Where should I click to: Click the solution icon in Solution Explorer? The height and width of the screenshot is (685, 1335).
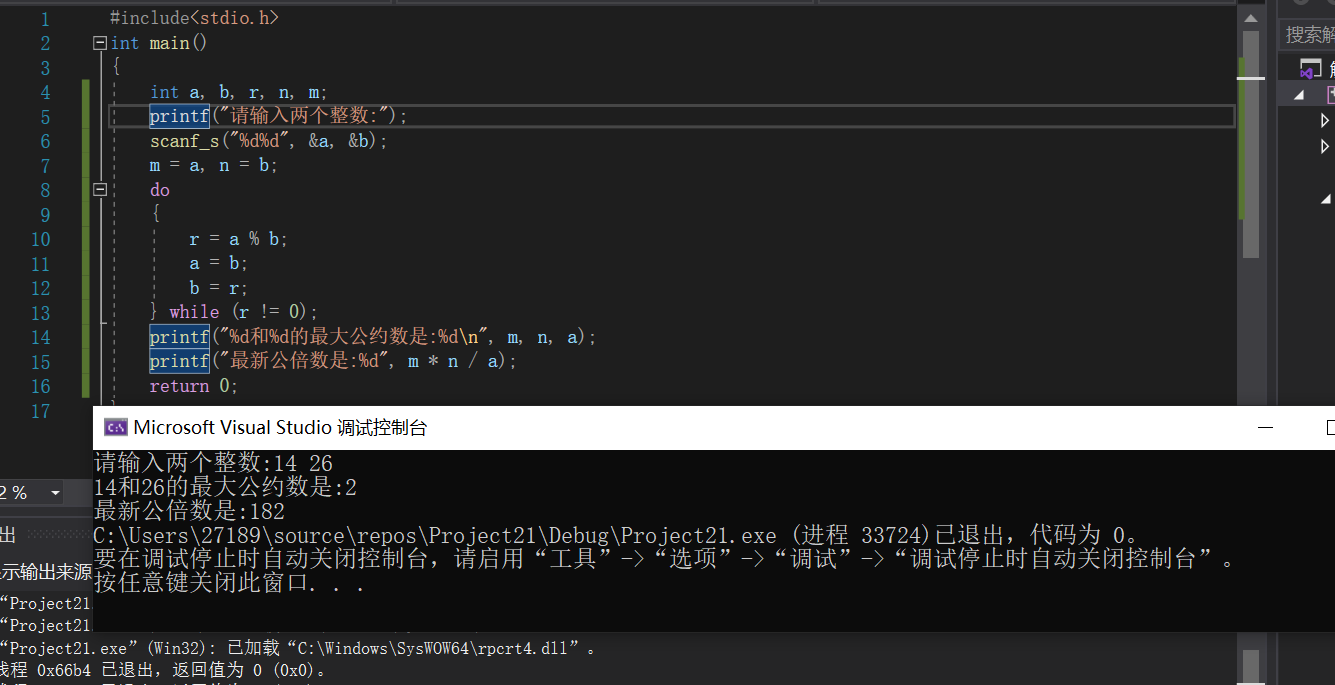(1310, 69)
